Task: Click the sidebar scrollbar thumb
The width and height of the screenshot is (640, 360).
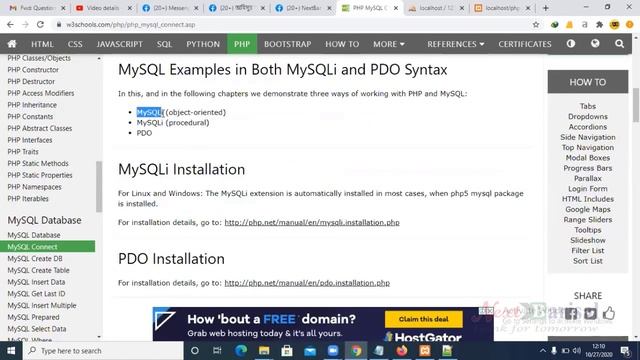Action: click(x=99, y=187)
